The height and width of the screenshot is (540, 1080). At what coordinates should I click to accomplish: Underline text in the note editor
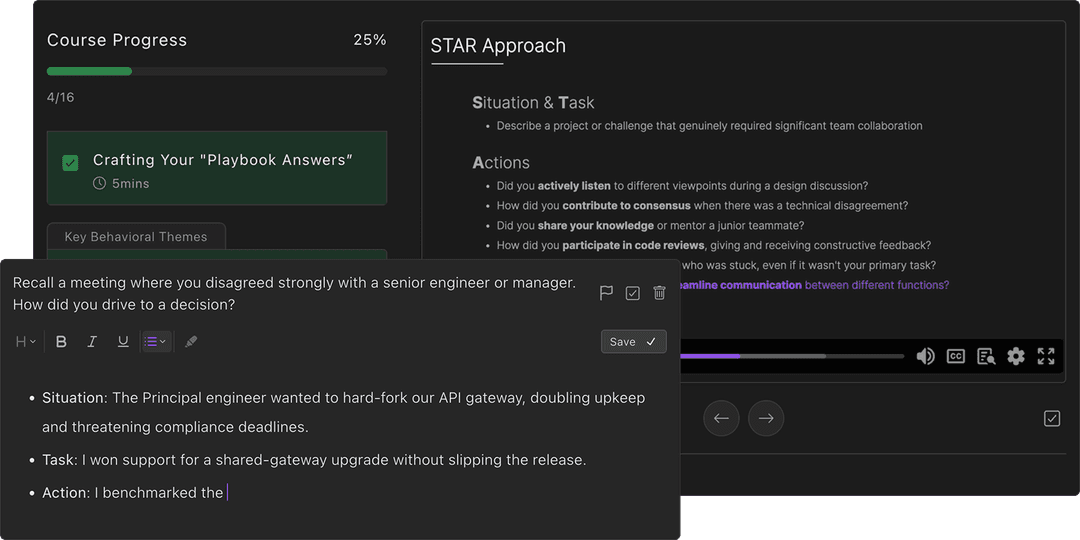(x=123, y=342)
